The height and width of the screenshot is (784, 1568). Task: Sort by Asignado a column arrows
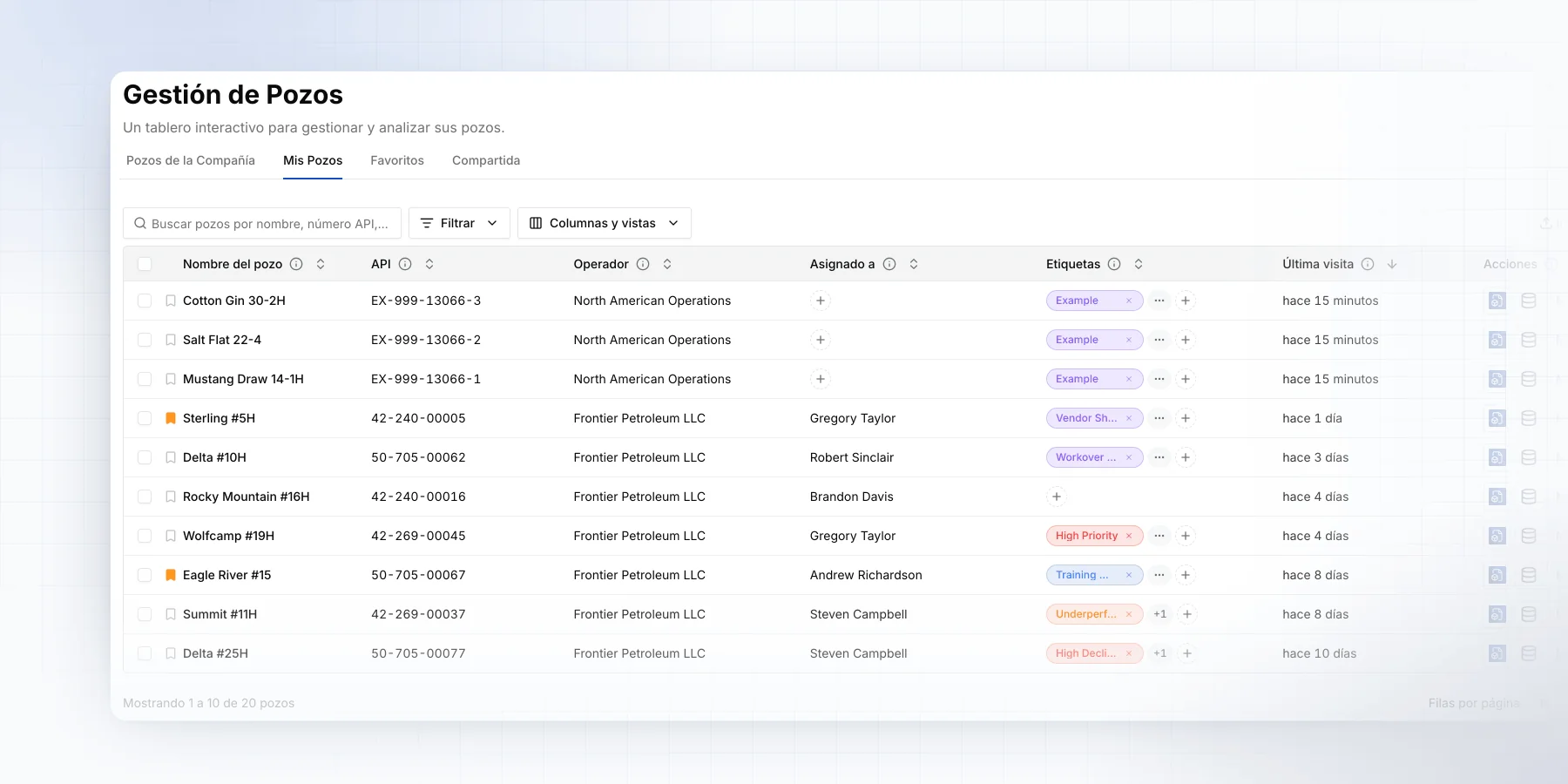click(x=914, y=264)
